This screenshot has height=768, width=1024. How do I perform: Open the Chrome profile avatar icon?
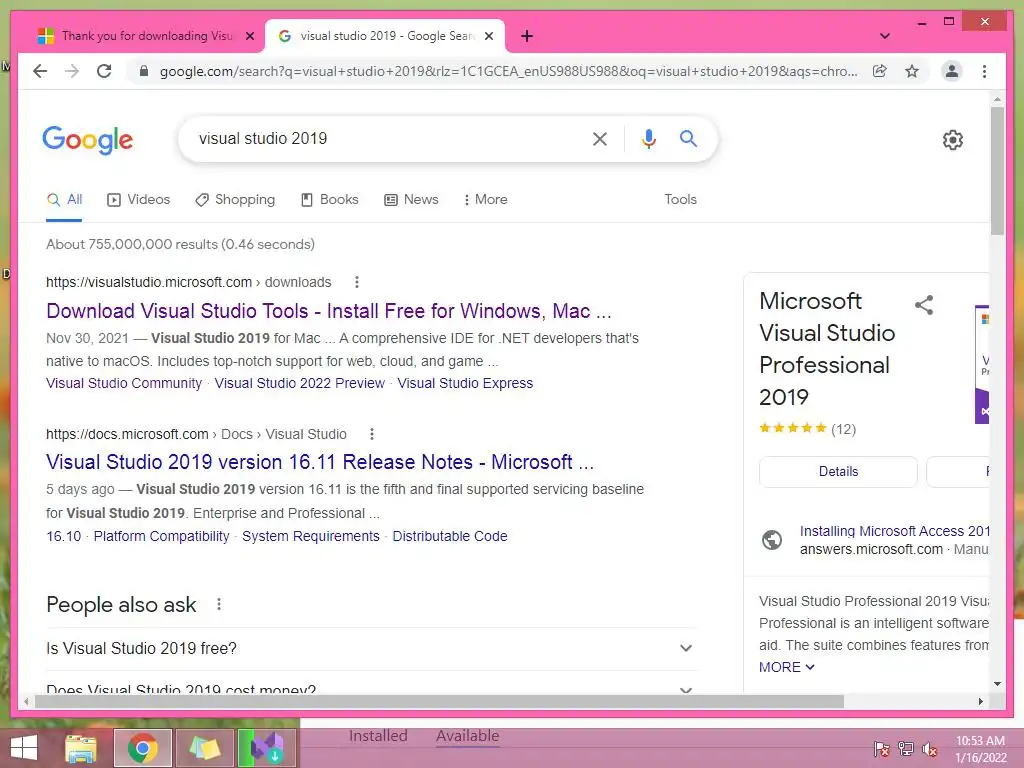coord(952,71)
